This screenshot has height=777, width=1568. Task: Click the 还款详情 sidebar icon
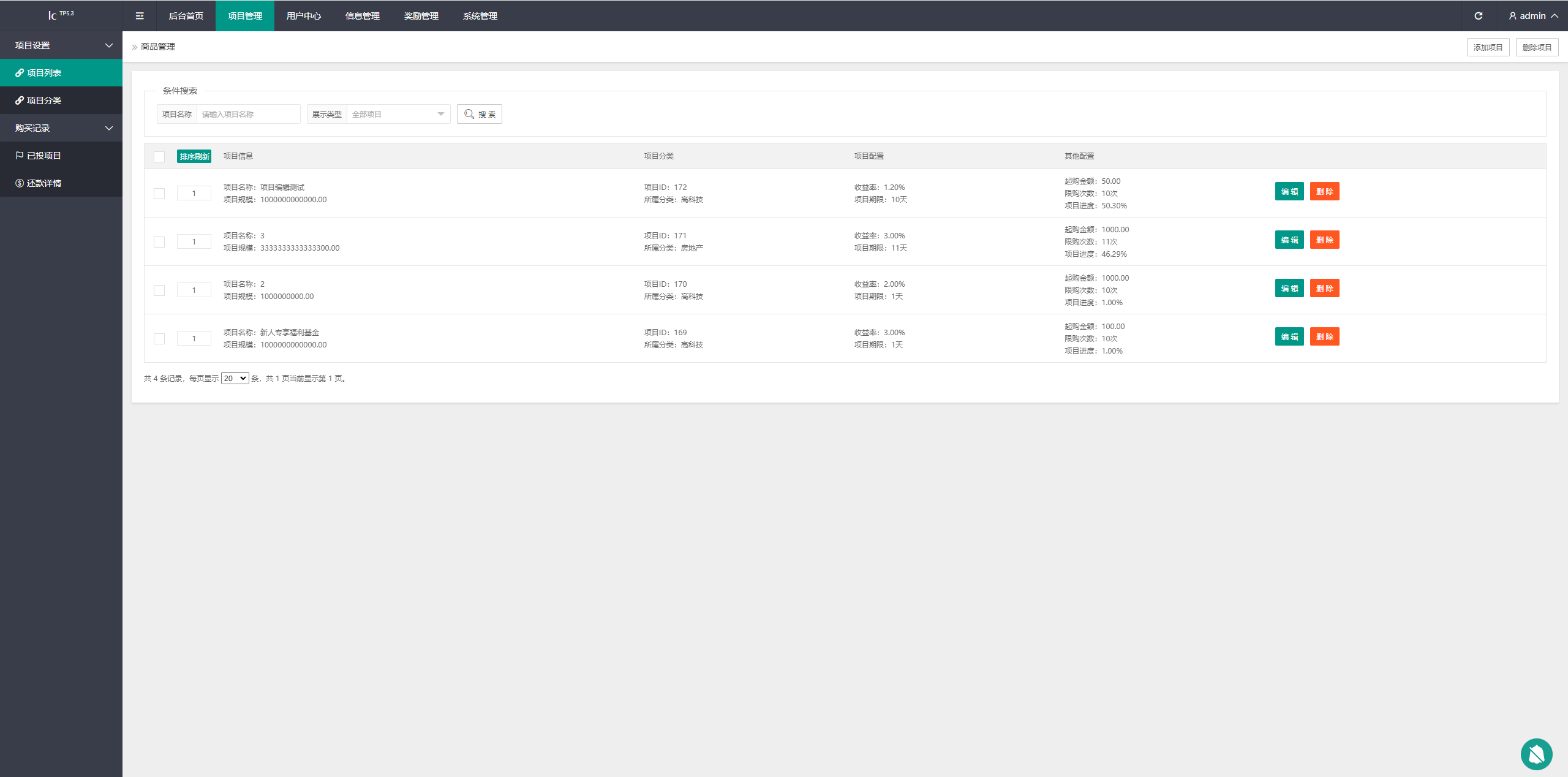pyautogui.click(x=19, y=183)
